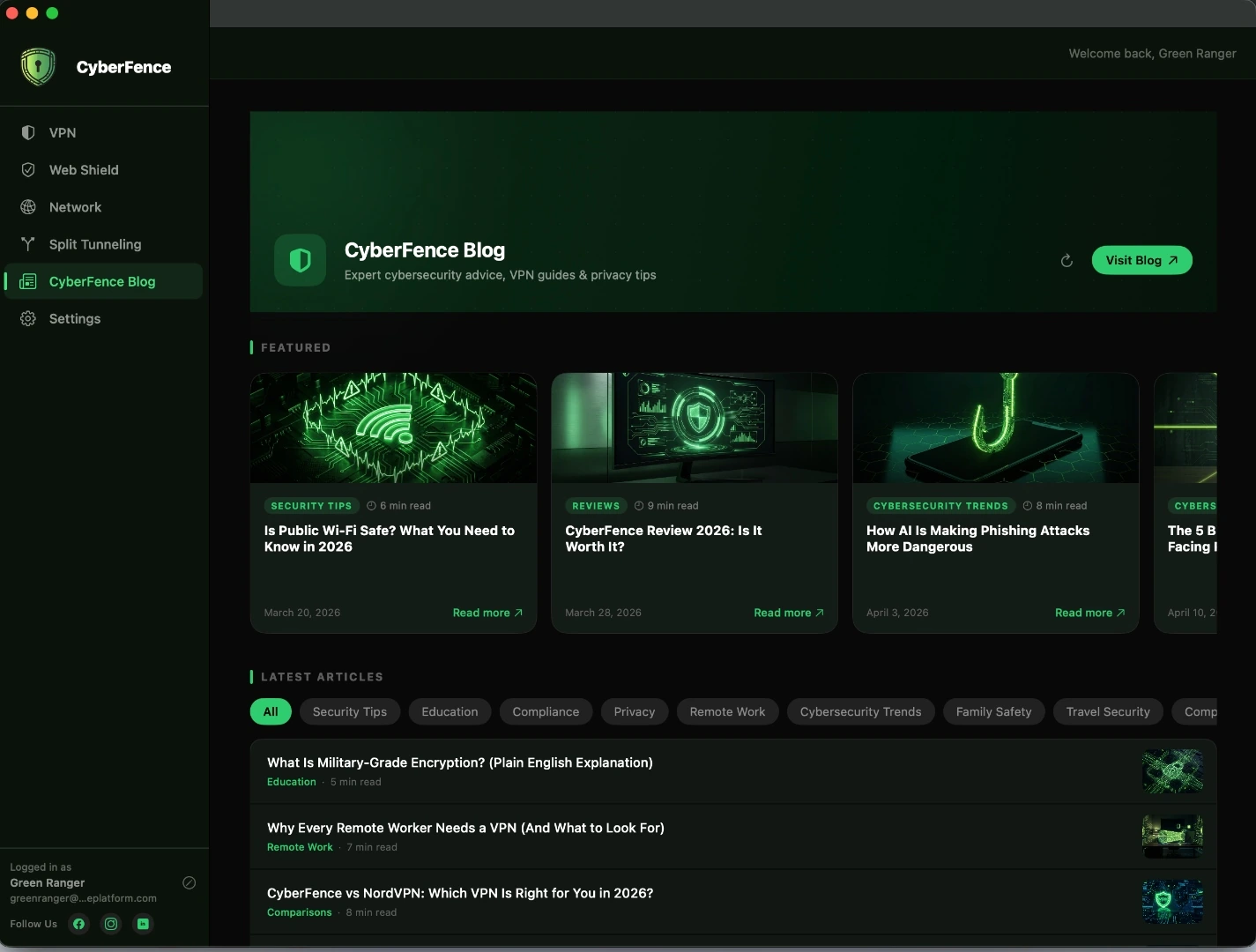Open the monitor shield featured thumbnail

tap(695, 428)
